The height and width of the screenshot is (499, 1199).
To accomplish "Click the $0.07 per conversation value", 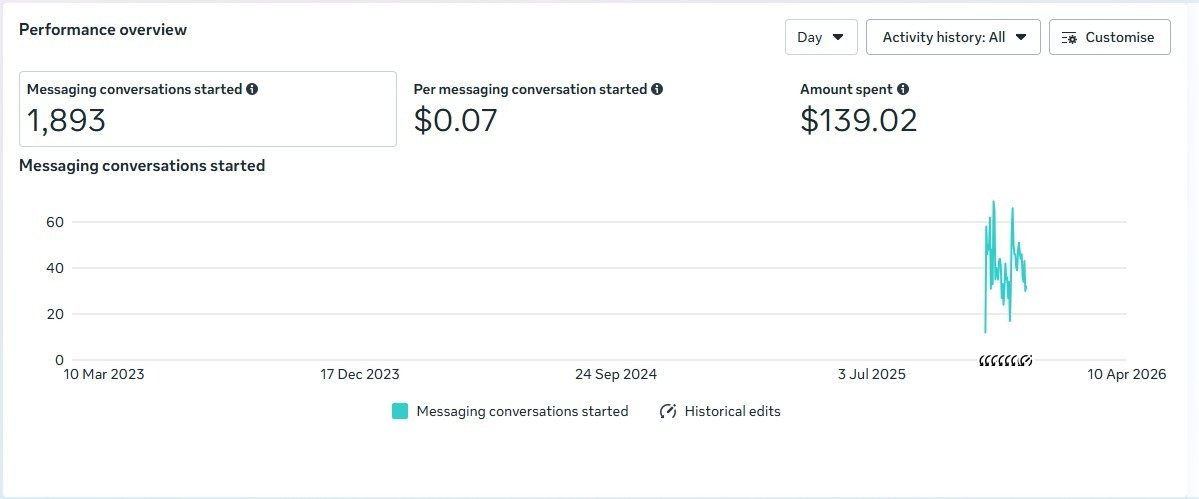I will point(456,120).
